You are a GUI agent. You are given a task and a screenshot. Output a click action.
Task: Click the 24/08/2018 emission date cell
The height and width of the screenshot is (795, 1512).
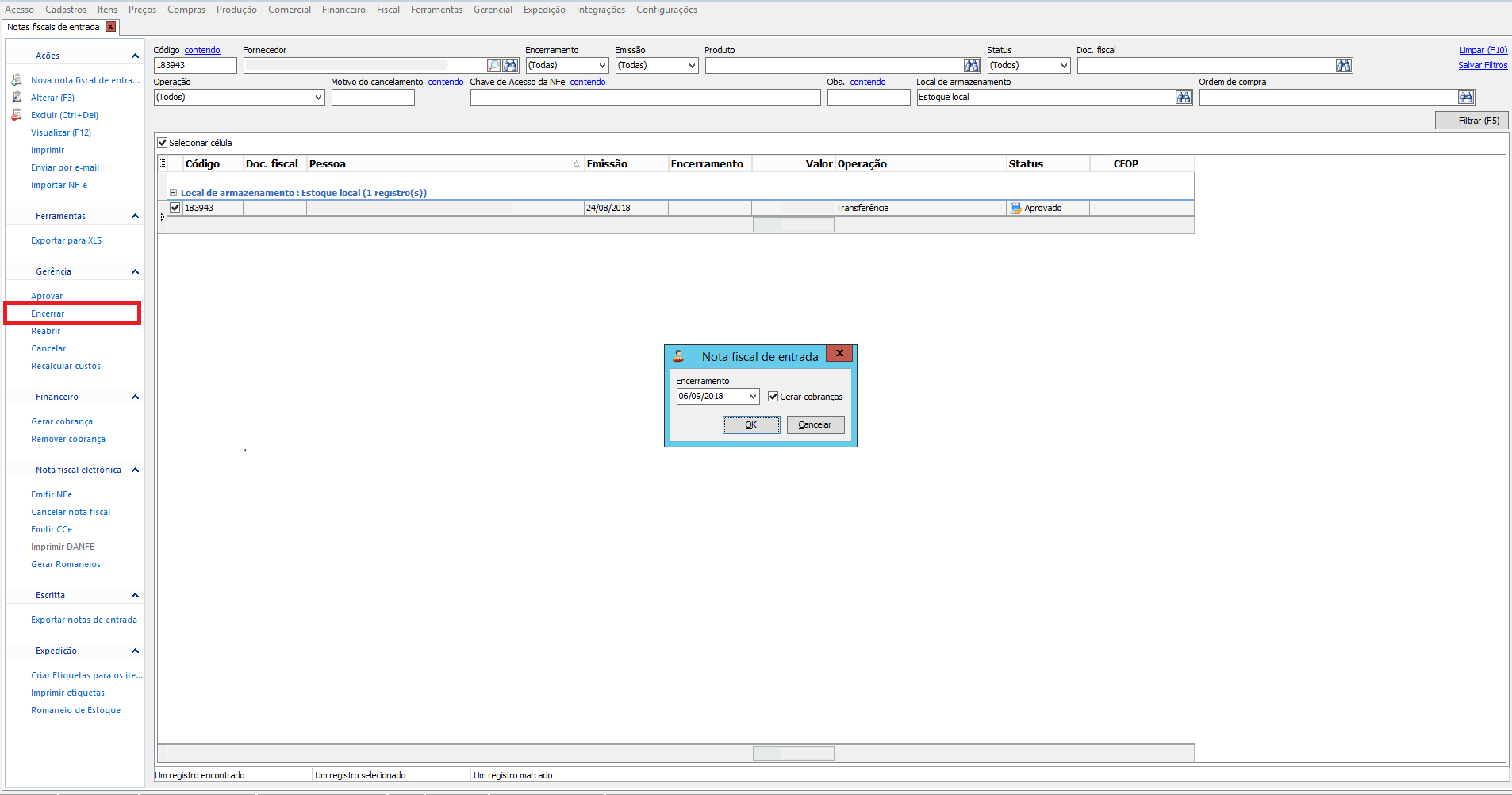[626, 208]
